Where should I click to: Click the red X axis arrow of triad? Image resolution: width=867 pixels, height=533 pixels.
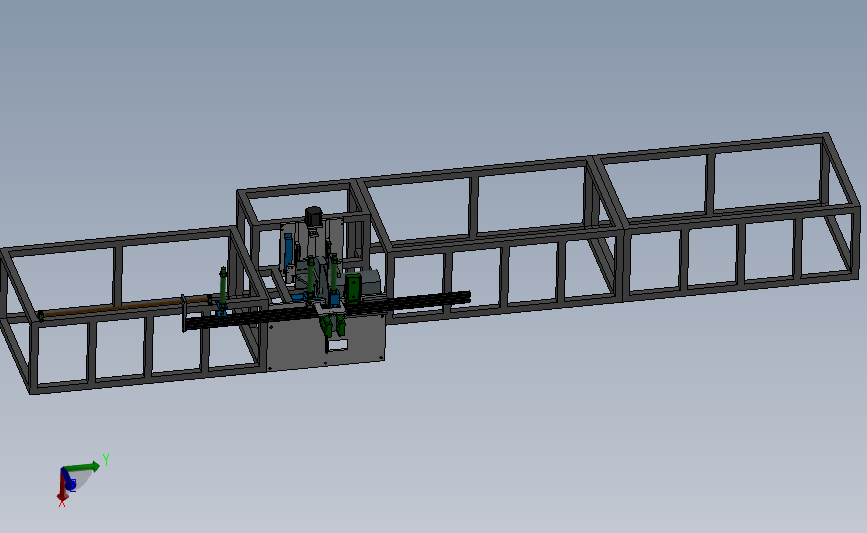tap(62, 487)
